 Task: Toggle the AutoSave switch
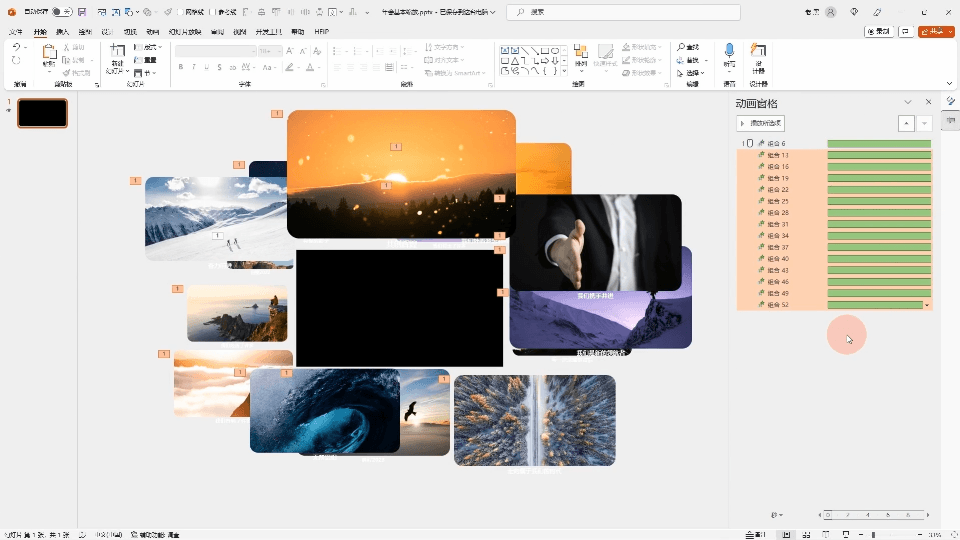(x=62, y=12)
